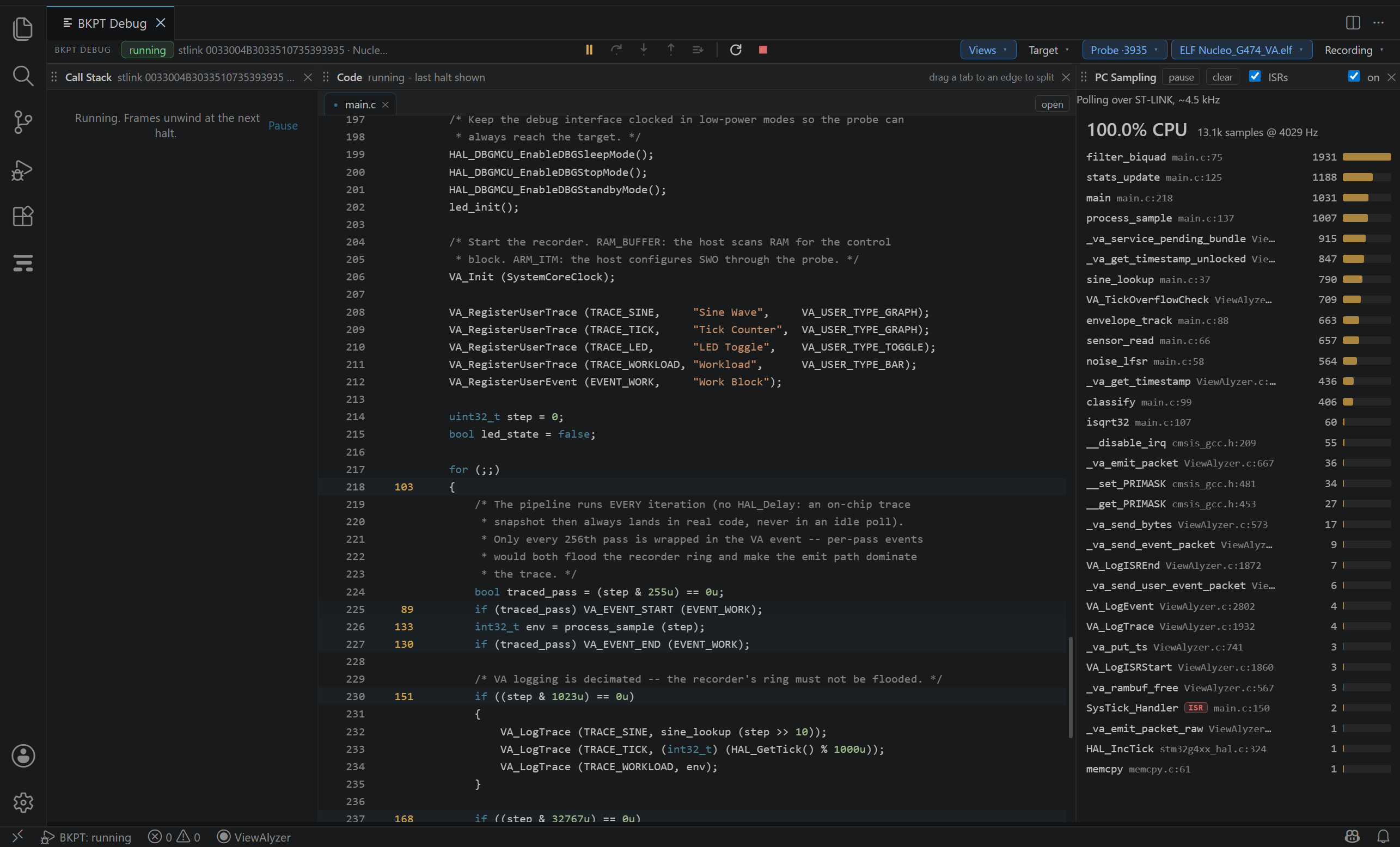Image resolution: width=1400 pixels, height=847 pixels.
Task: Open the Copilot status bar icon
Action: click(1352, 836)
